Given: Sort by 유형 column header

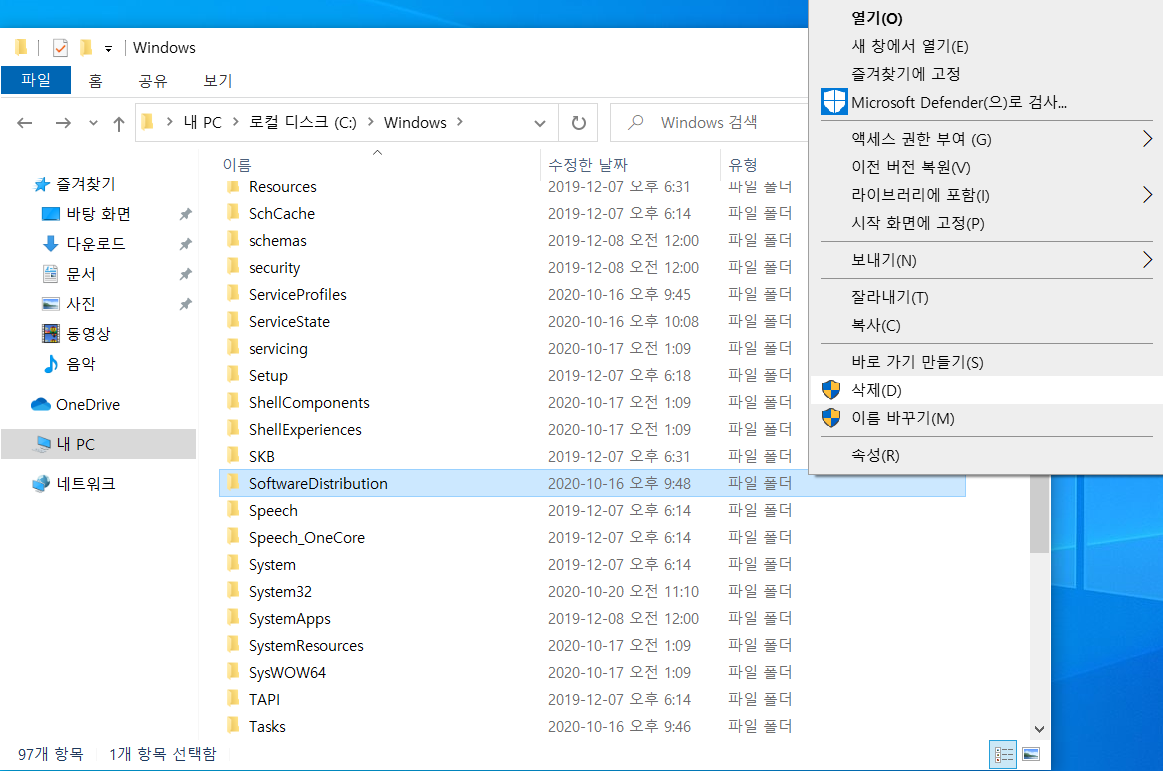Looking at the screenshot, I should pyautogui.click(x=742, y=164).
